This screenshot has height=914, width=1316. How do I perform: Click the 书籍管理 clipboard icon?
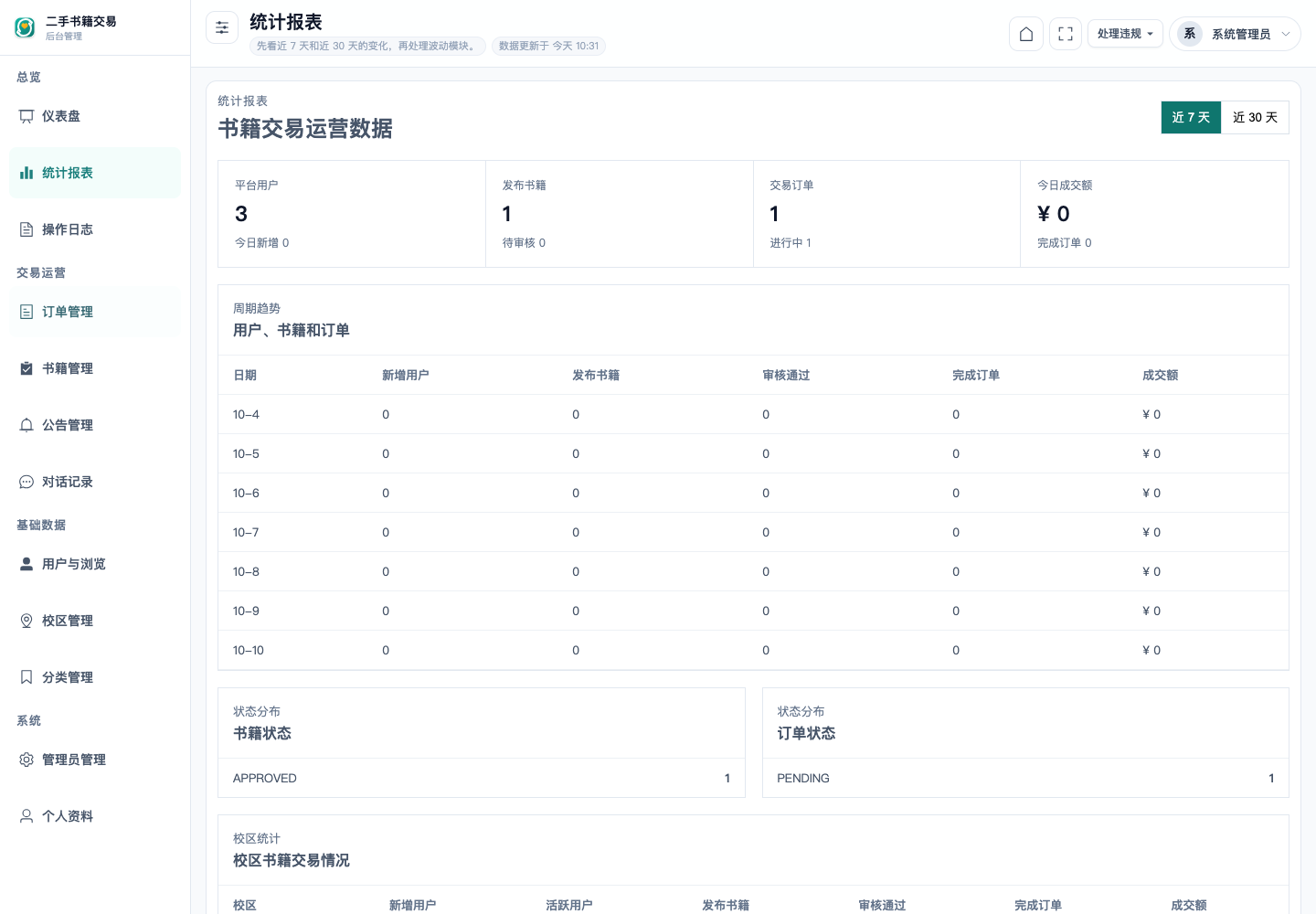coord(27,368)
